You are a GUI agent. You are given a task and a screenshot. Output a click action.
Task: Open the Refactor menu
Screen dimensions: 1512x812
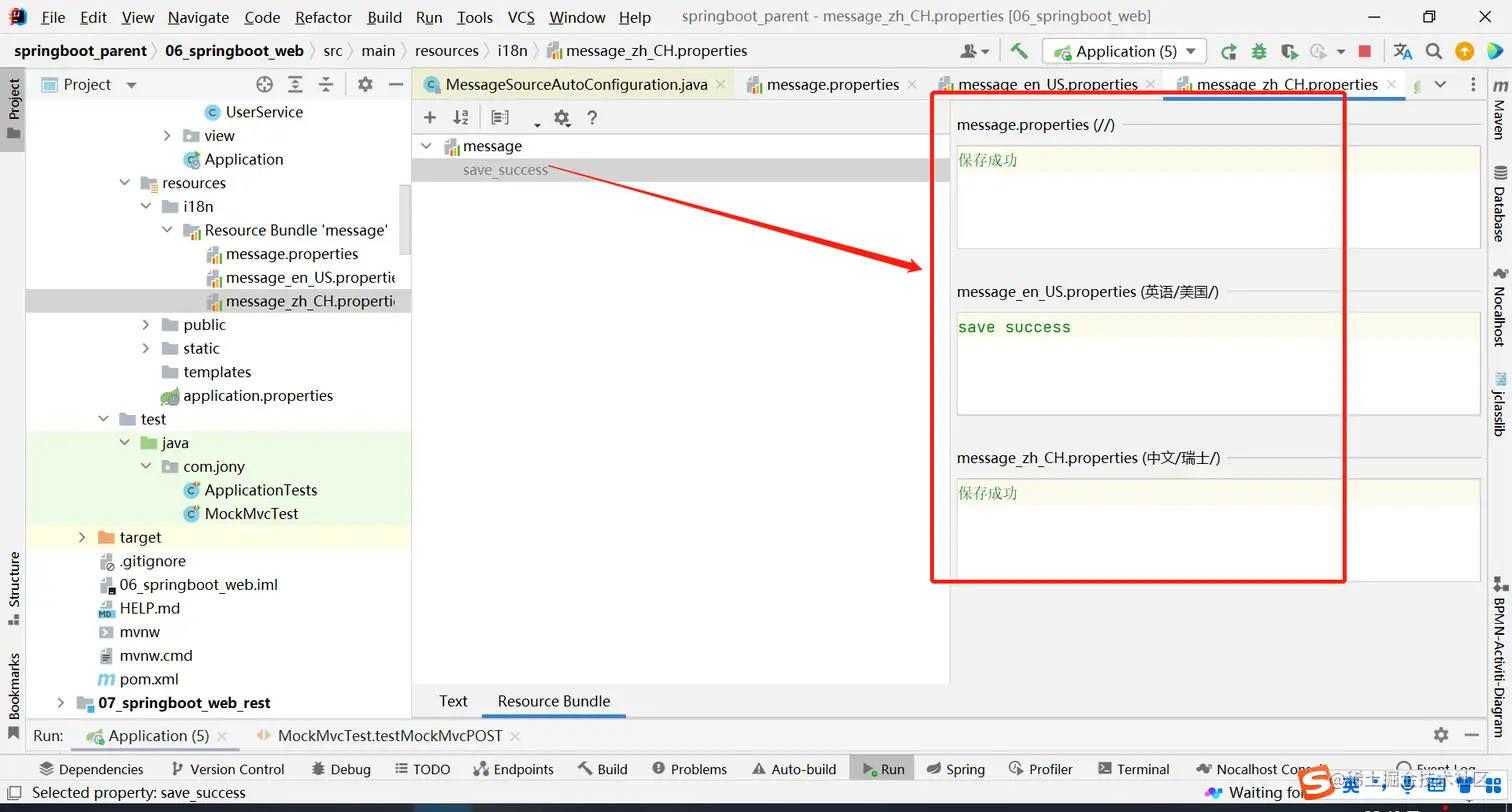(x=323, y=17)
